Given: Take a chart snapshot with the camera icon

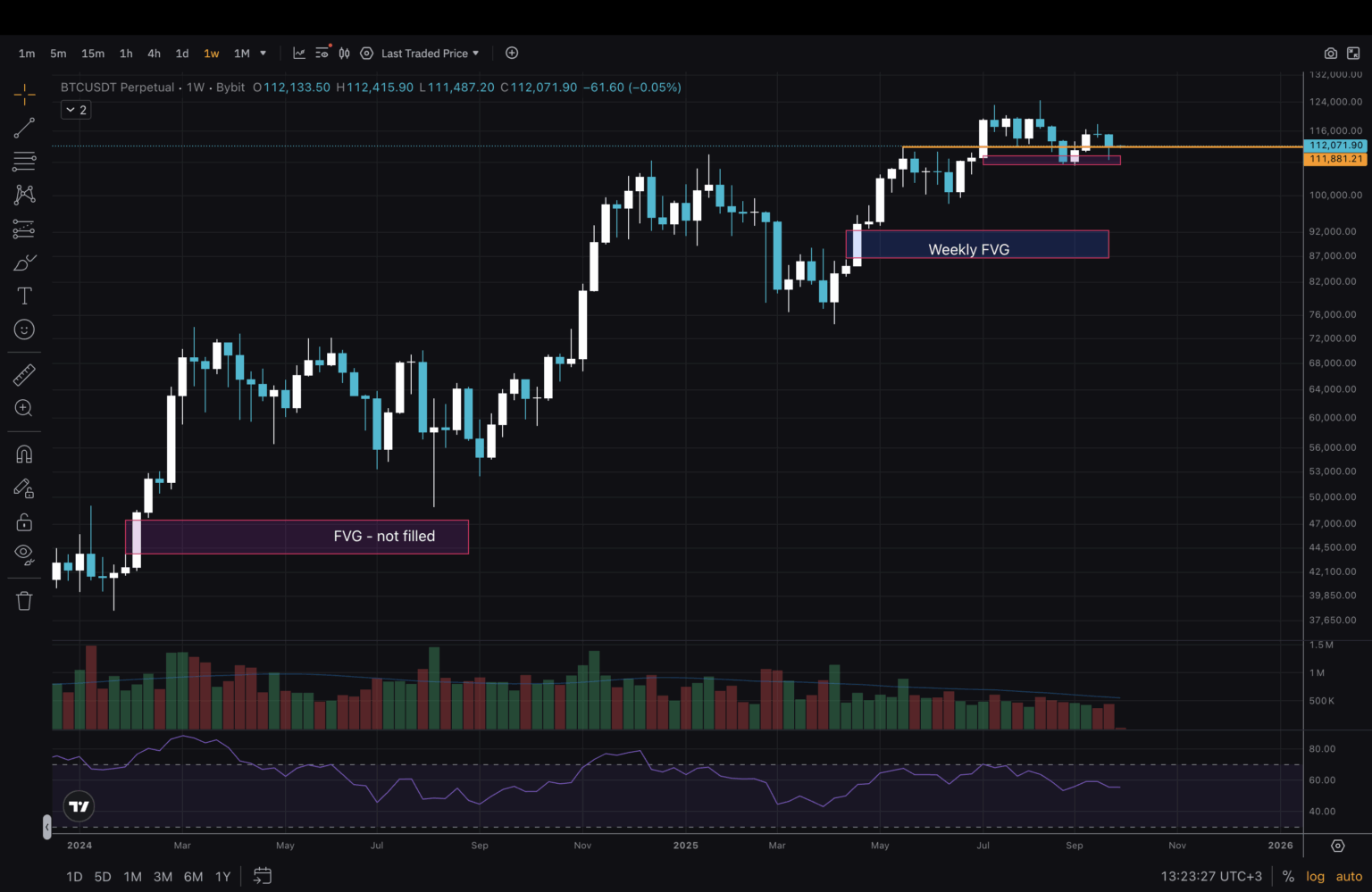Looking at the screenshot, I should 1330,53.
